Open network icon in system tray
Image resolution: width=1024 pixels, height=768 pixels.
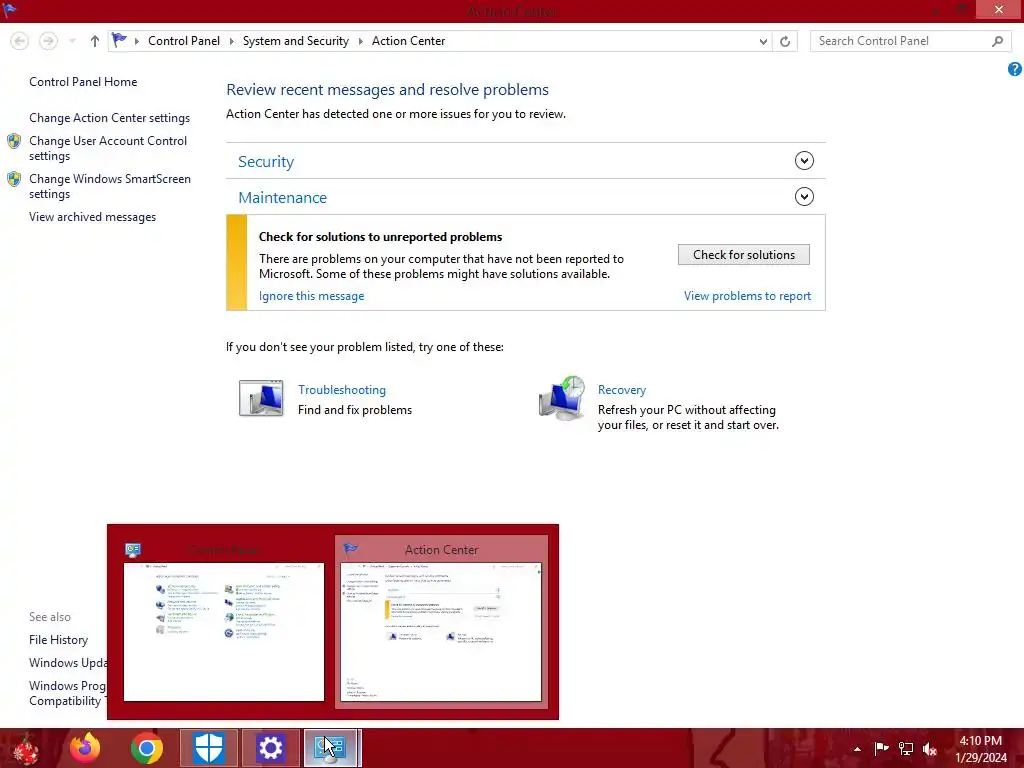(x=906, y=748)
